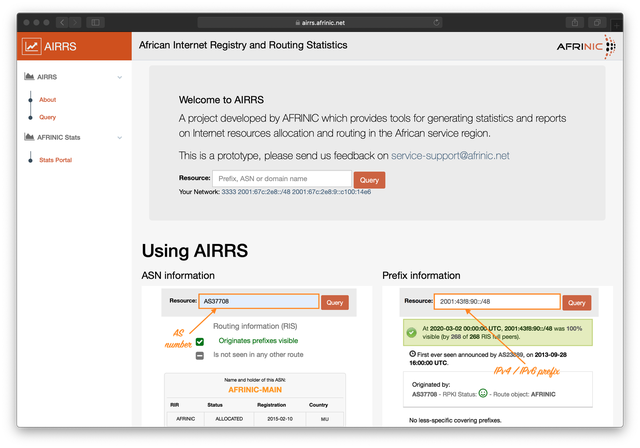This screenshot has width=640, height=448.
Task: Click the ASN information heading
Action: (178, 275)
